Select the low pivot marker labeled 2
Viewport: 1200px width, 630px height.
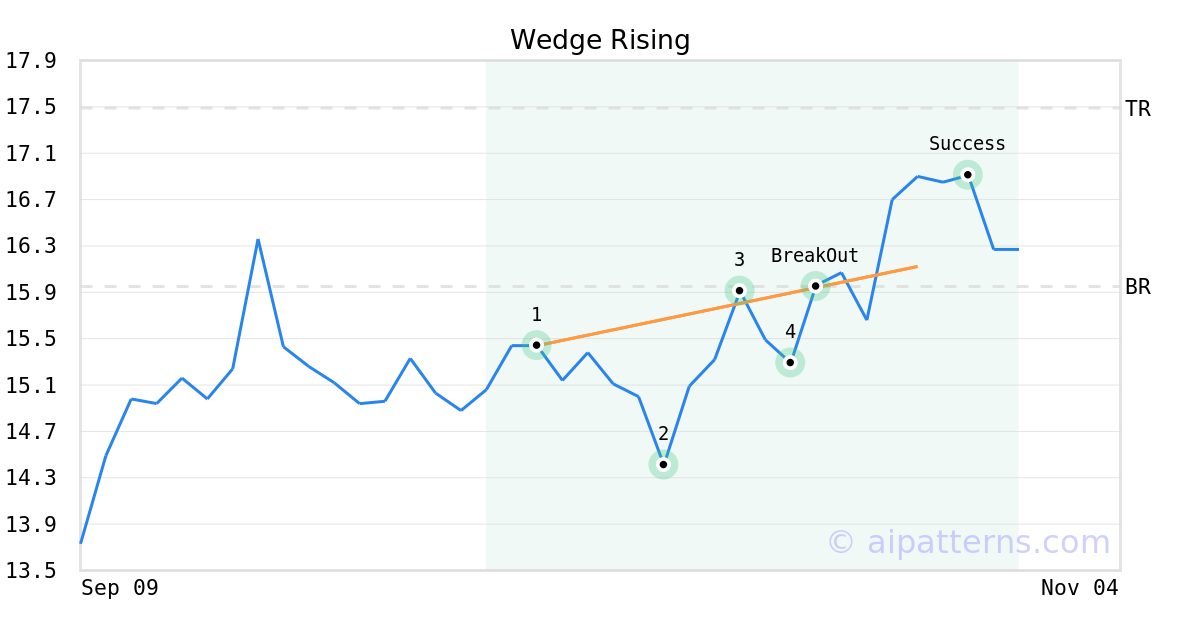click(x=663, y=464)
